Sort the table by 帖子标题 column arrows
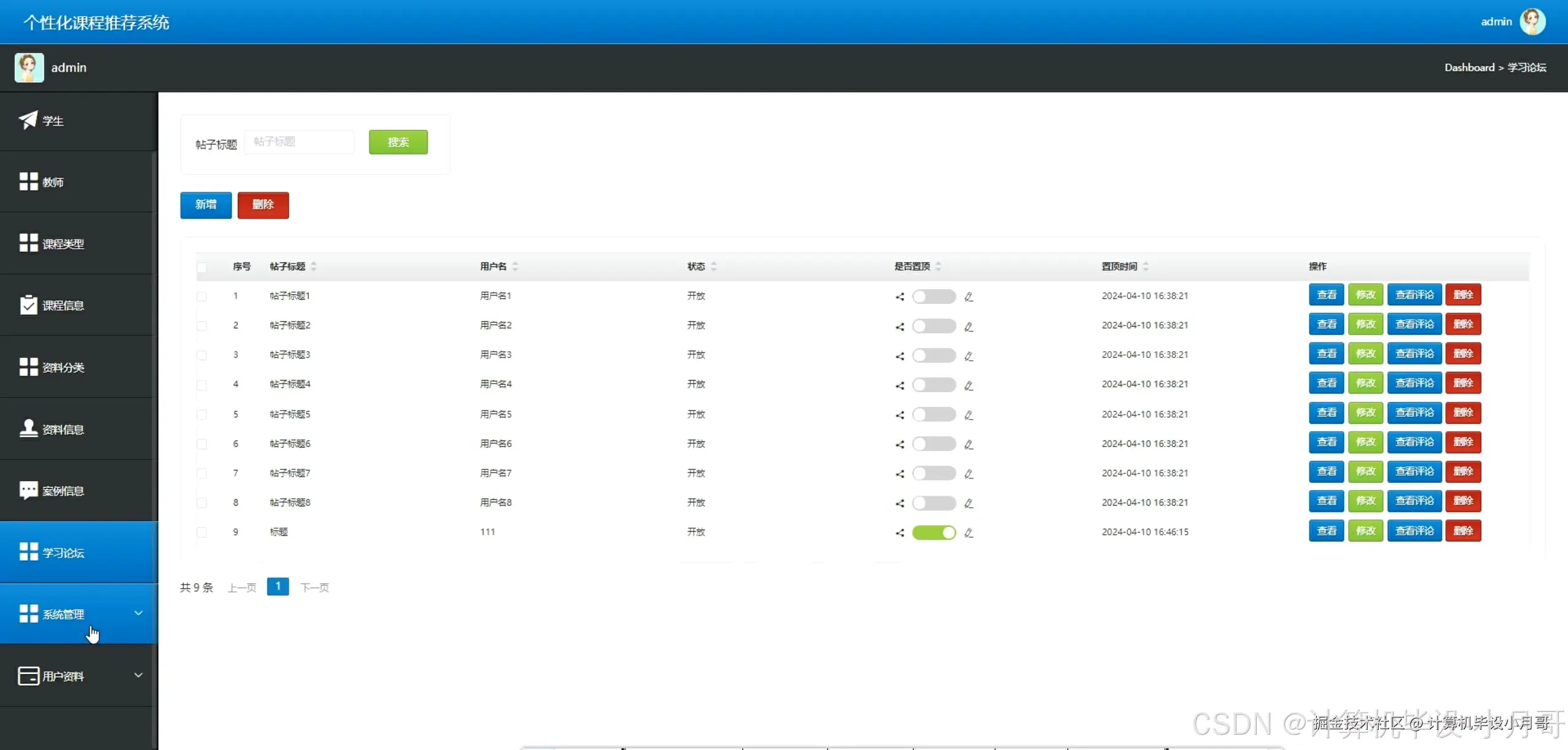This screenshot has height=750, width=1568. (314, 266)
